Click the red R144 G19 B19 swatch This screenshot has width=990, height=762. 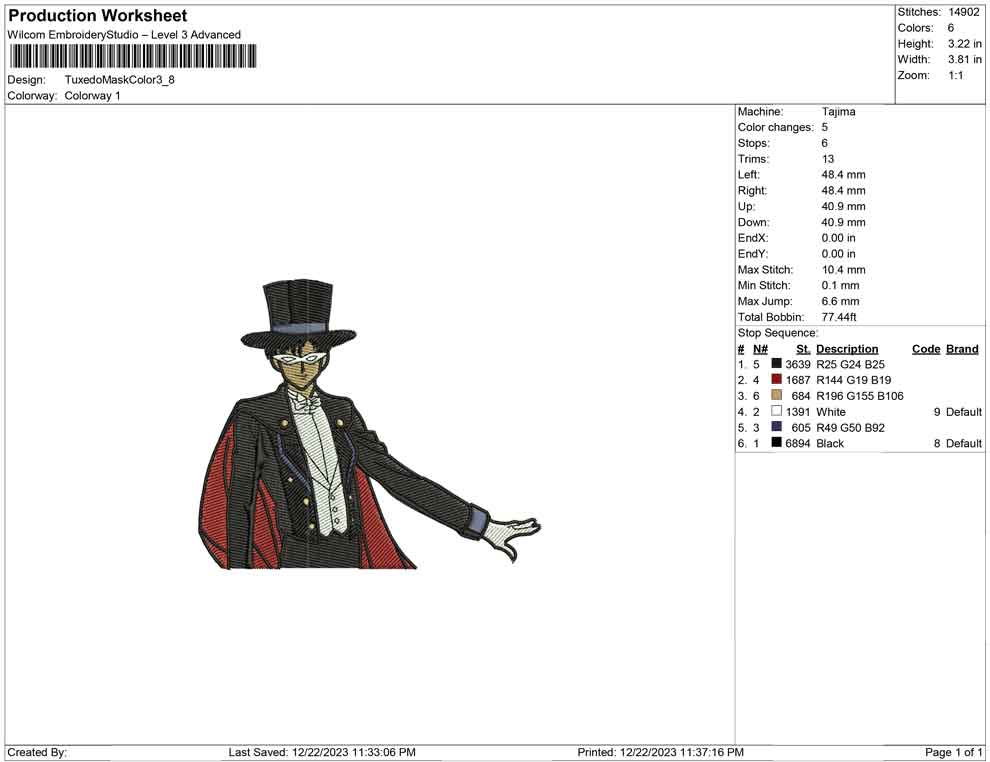click(777, 379)
